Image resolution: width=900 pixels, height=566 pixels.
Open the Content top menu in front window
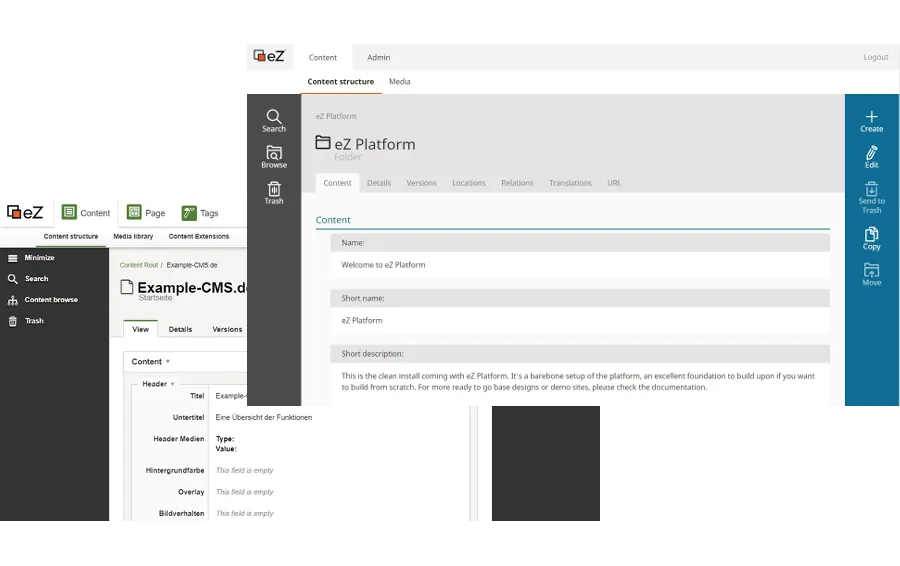pyautogui.click(x=323, y=57)
